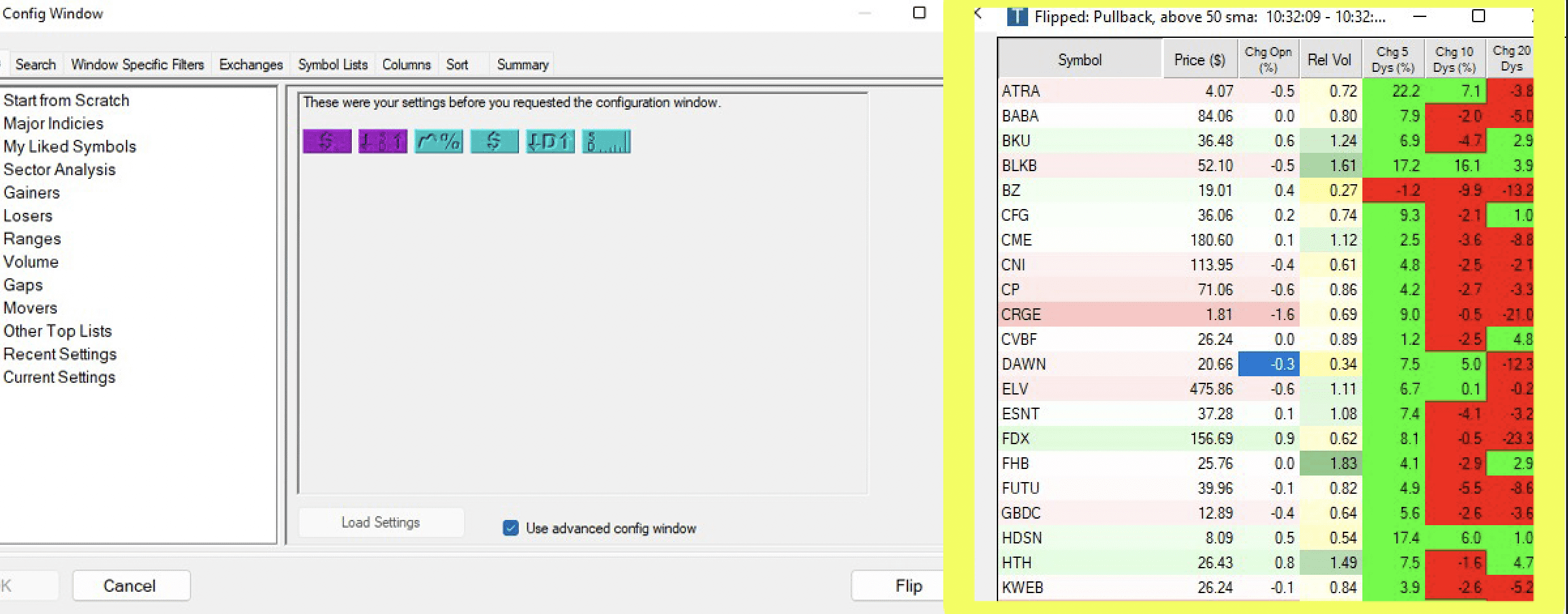The image size is (1568, 614).
Task: Click the ELV price 475.86
Action: (x=1212, y=389)
